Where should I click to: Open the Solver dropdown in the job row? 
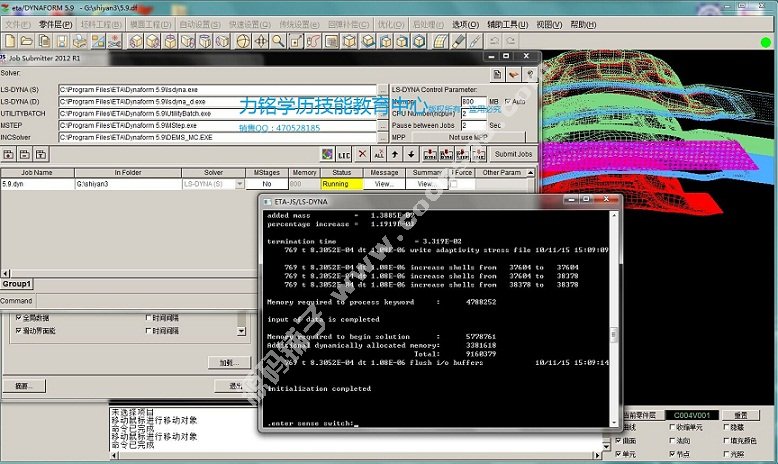240,184
